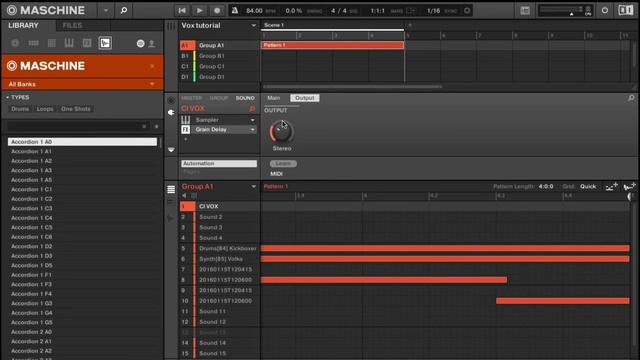Show factory content with the globe icon
The width and height of the screenshot is (640, 360).
(x=140, y=43)
